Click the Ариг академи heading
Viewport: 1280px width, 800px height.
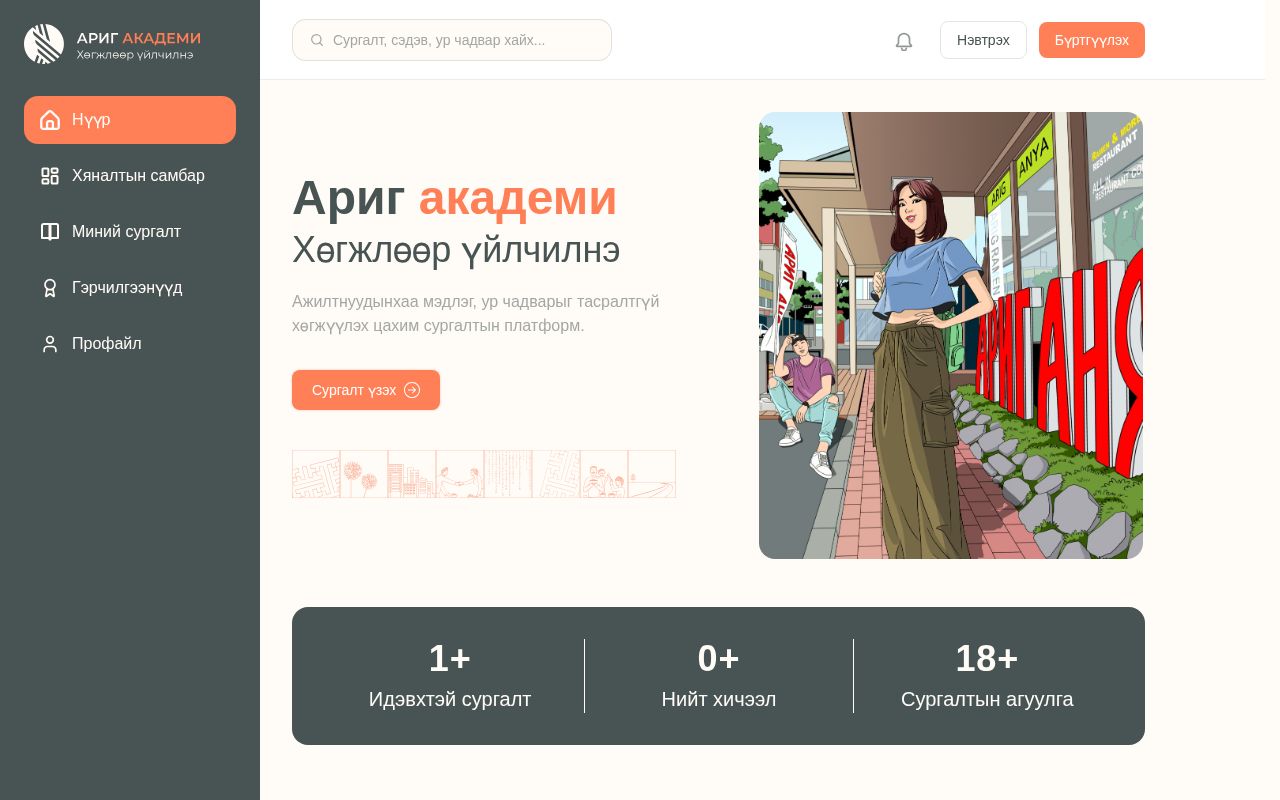tap(455, 197)
